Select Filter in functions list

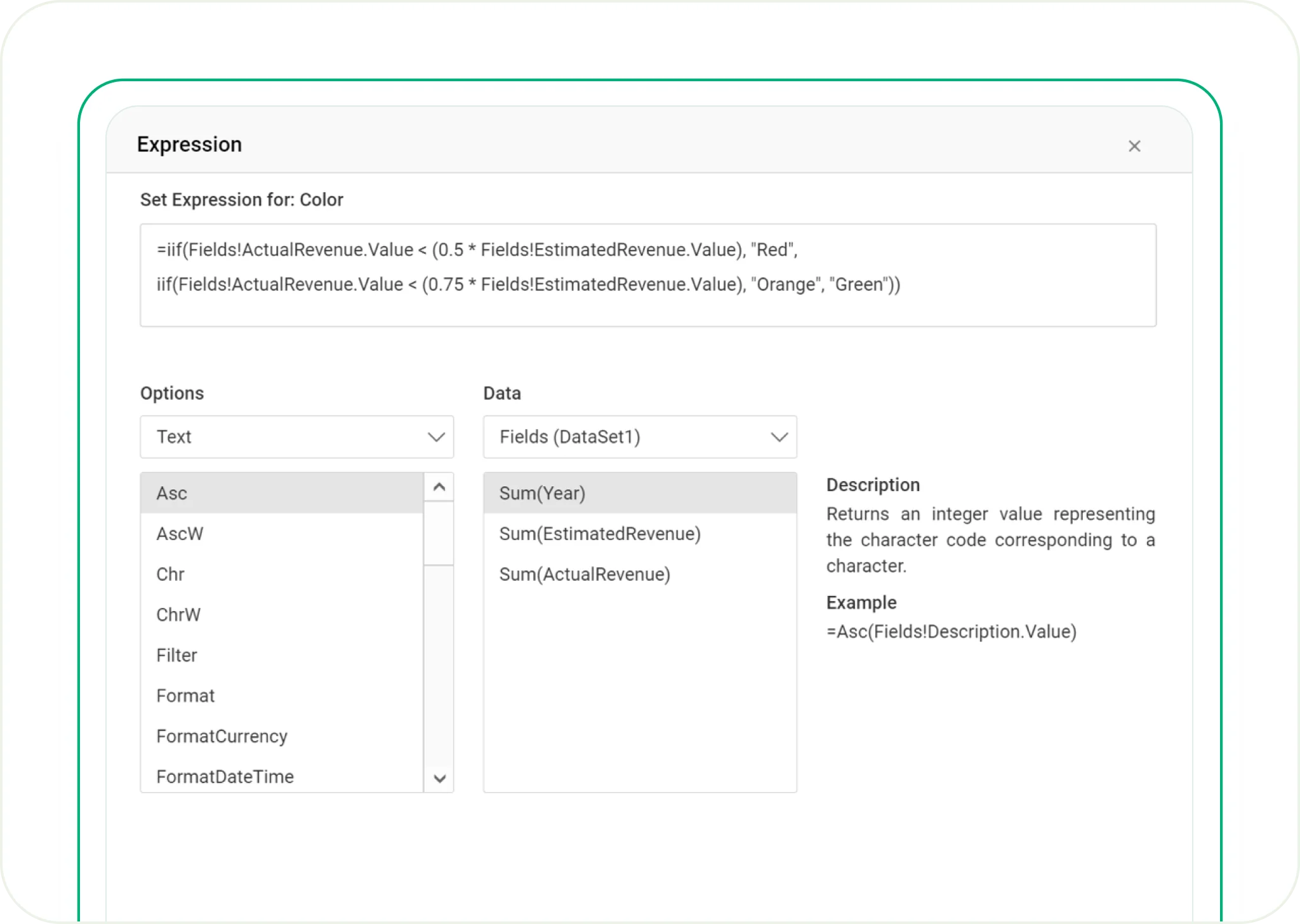point(176,656)
